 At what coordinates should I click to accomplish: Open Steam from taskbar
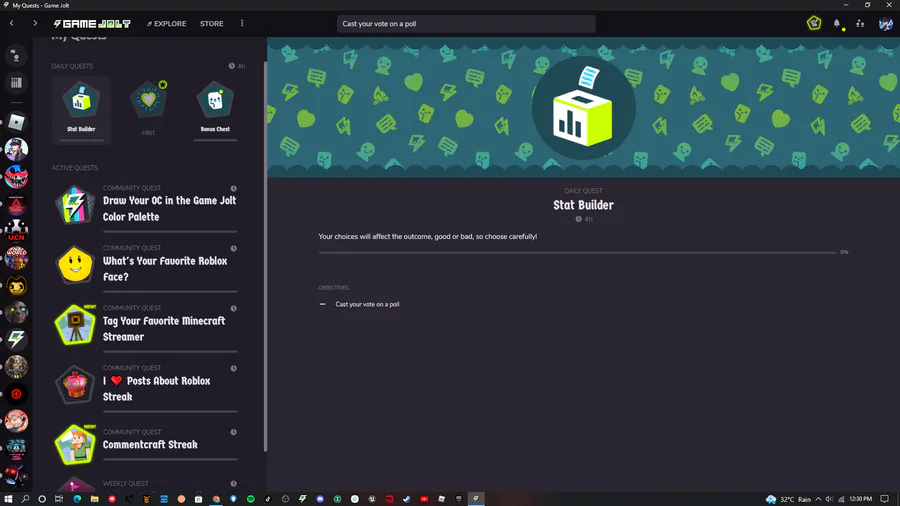point(406,499)
